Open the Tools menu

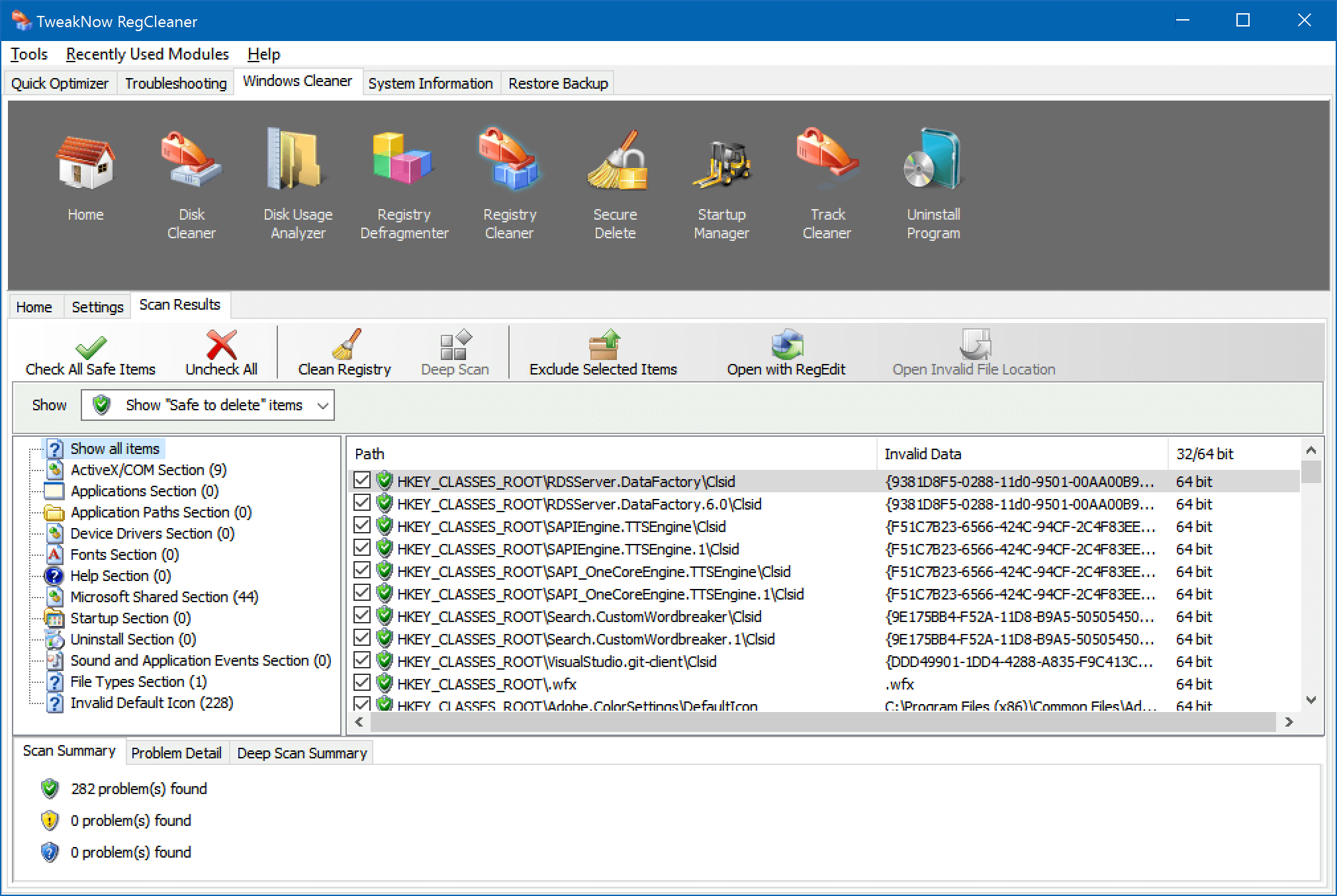[x=29, y=54]
